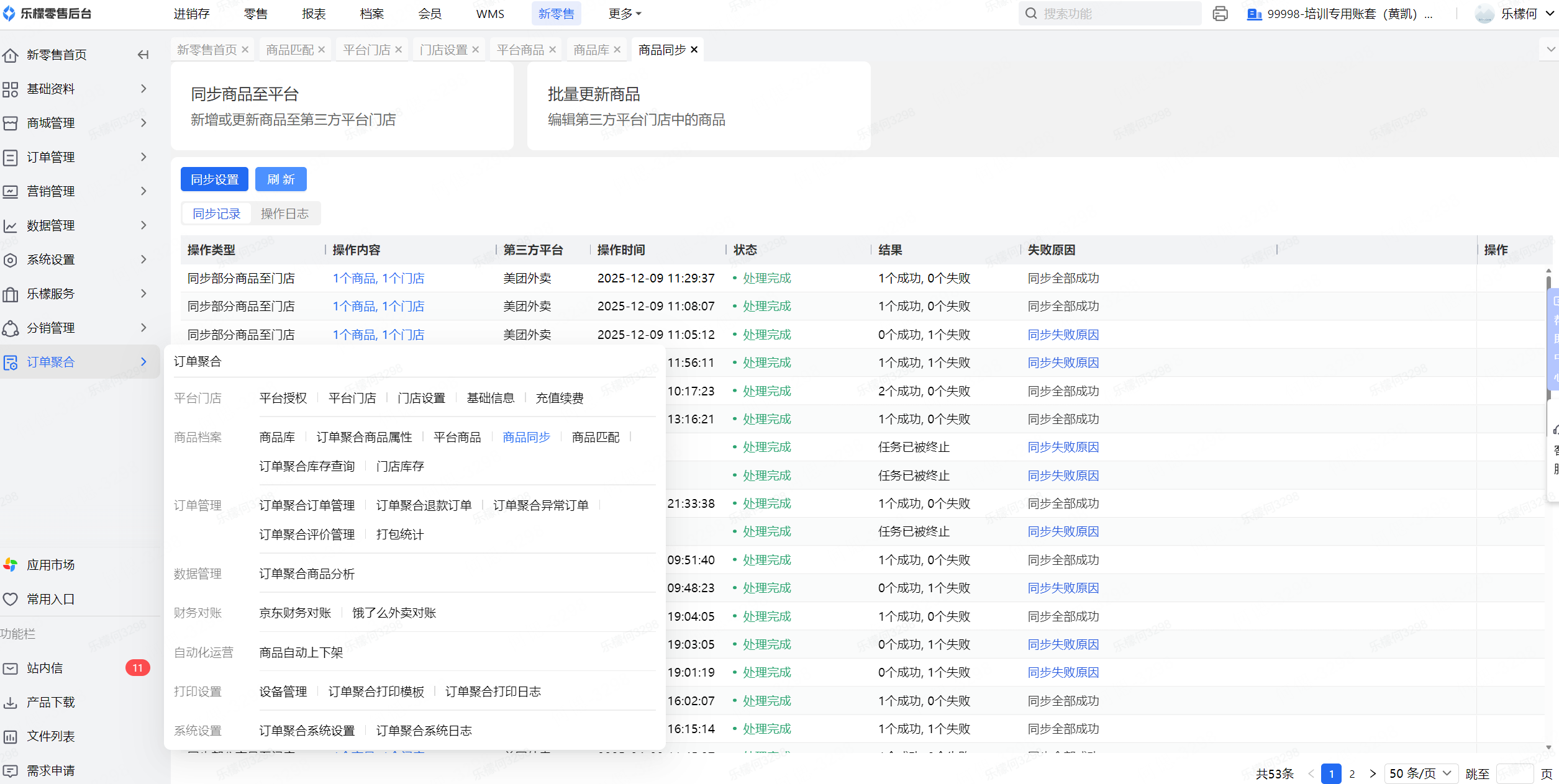The height and width of the screenshot is (784, 1559).
Task: Collapse sidebar using the arrow icon
Action: (143, 55)
